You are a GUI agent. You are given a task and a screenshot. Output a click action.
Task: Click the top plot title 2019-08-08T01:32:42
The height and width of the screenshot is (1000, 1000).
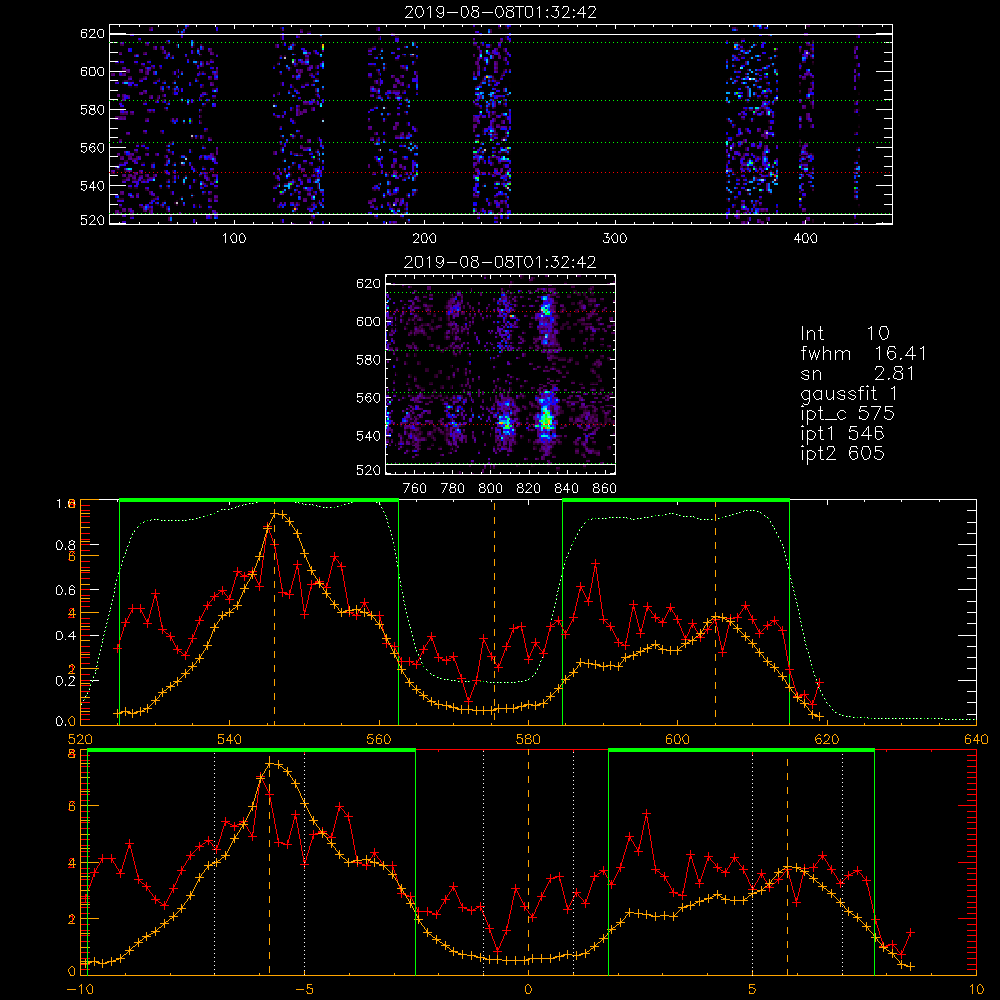tap(501, 12)
